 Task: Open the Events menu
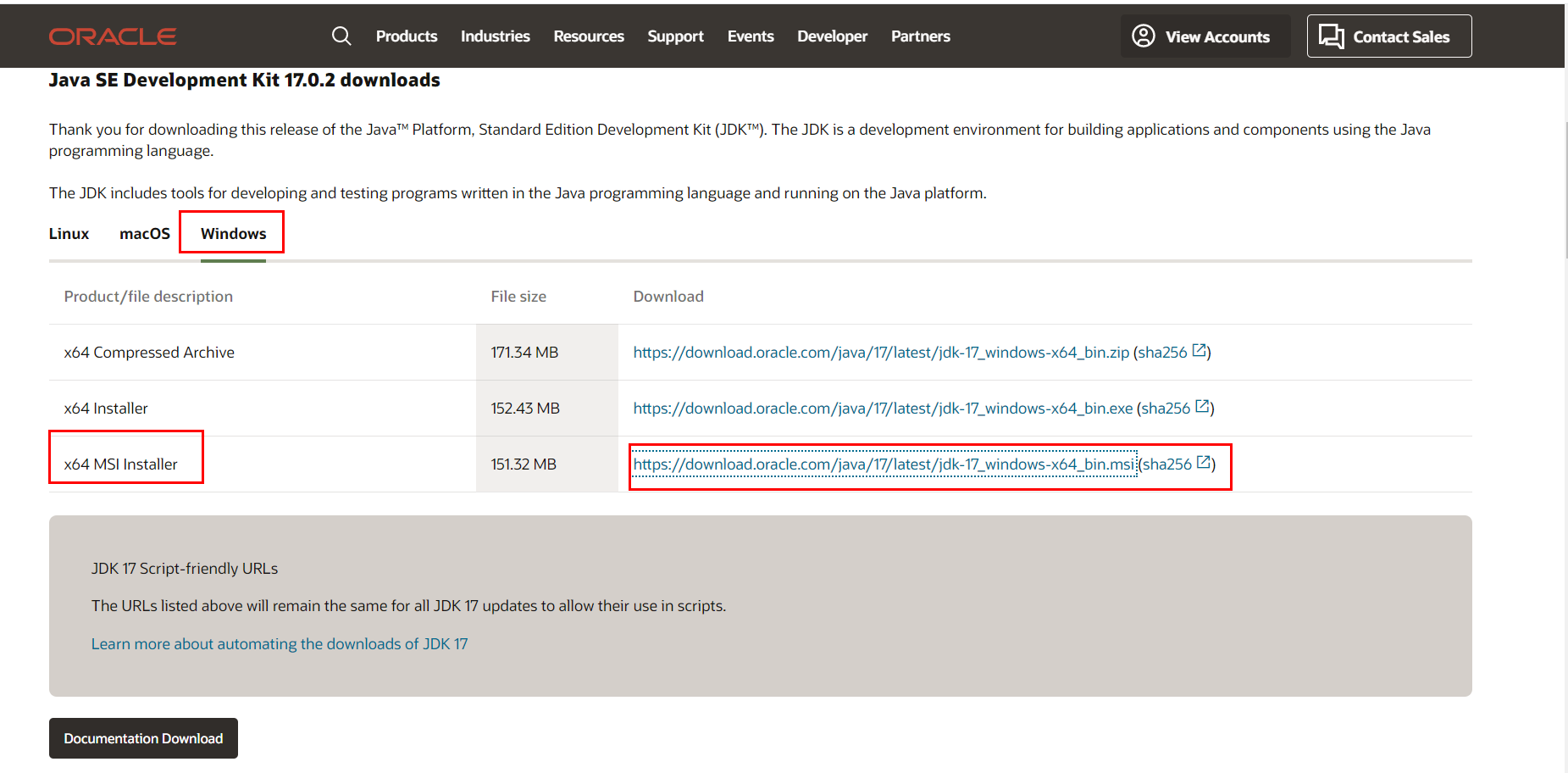751,36
